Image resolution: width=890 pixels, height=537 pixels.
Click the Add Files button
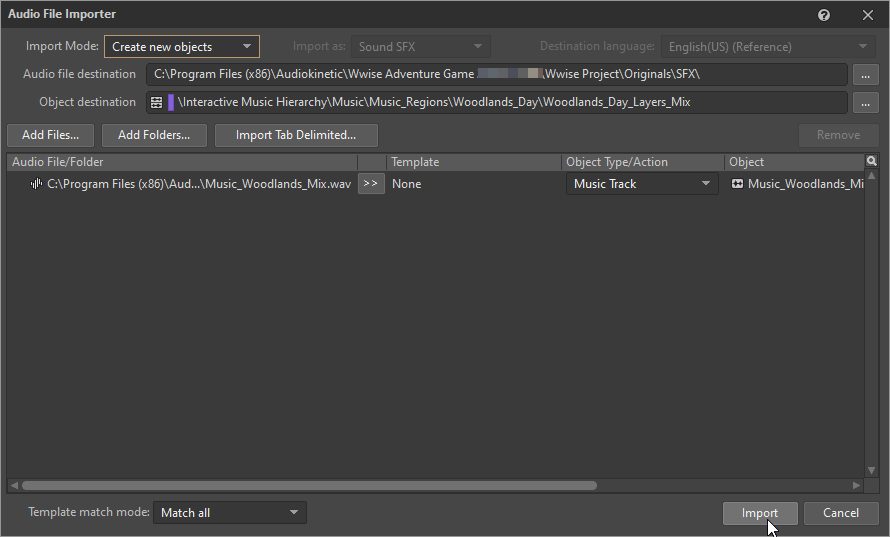pyautogui.click(x=50, y=135)
